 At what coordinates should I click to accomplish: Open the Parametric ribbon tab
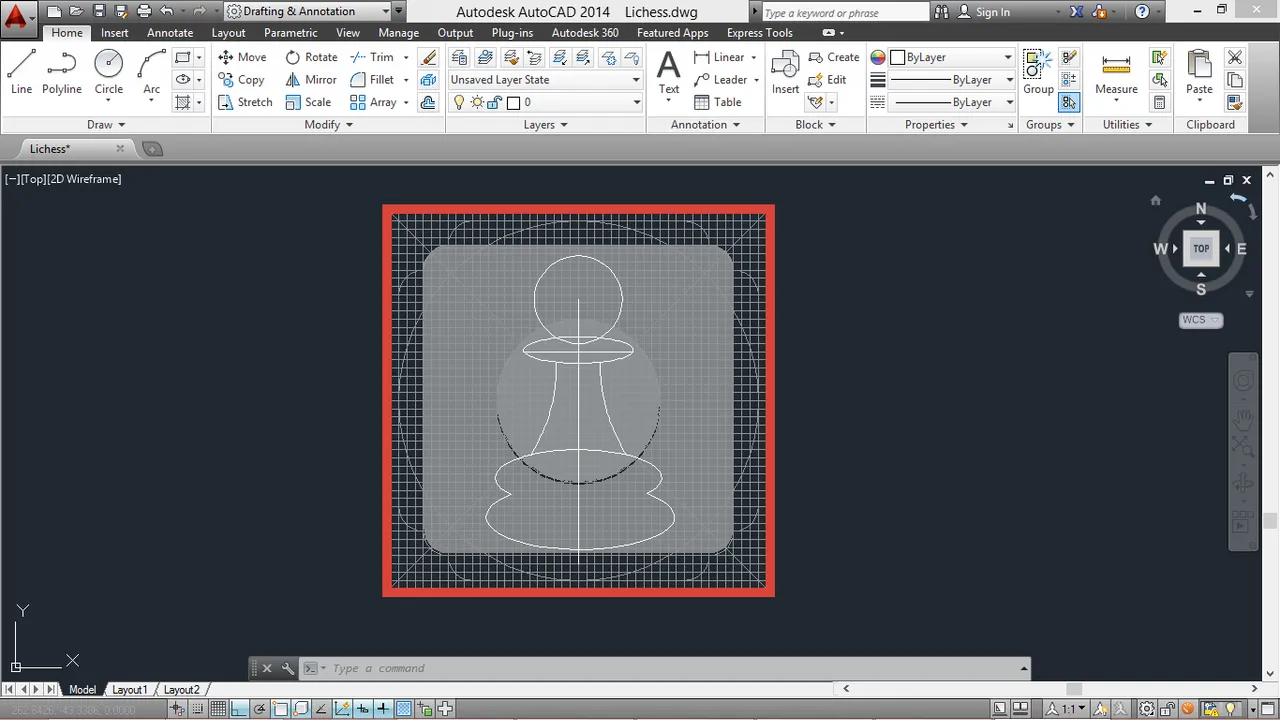pyautogui.click(x=291, y=33)
